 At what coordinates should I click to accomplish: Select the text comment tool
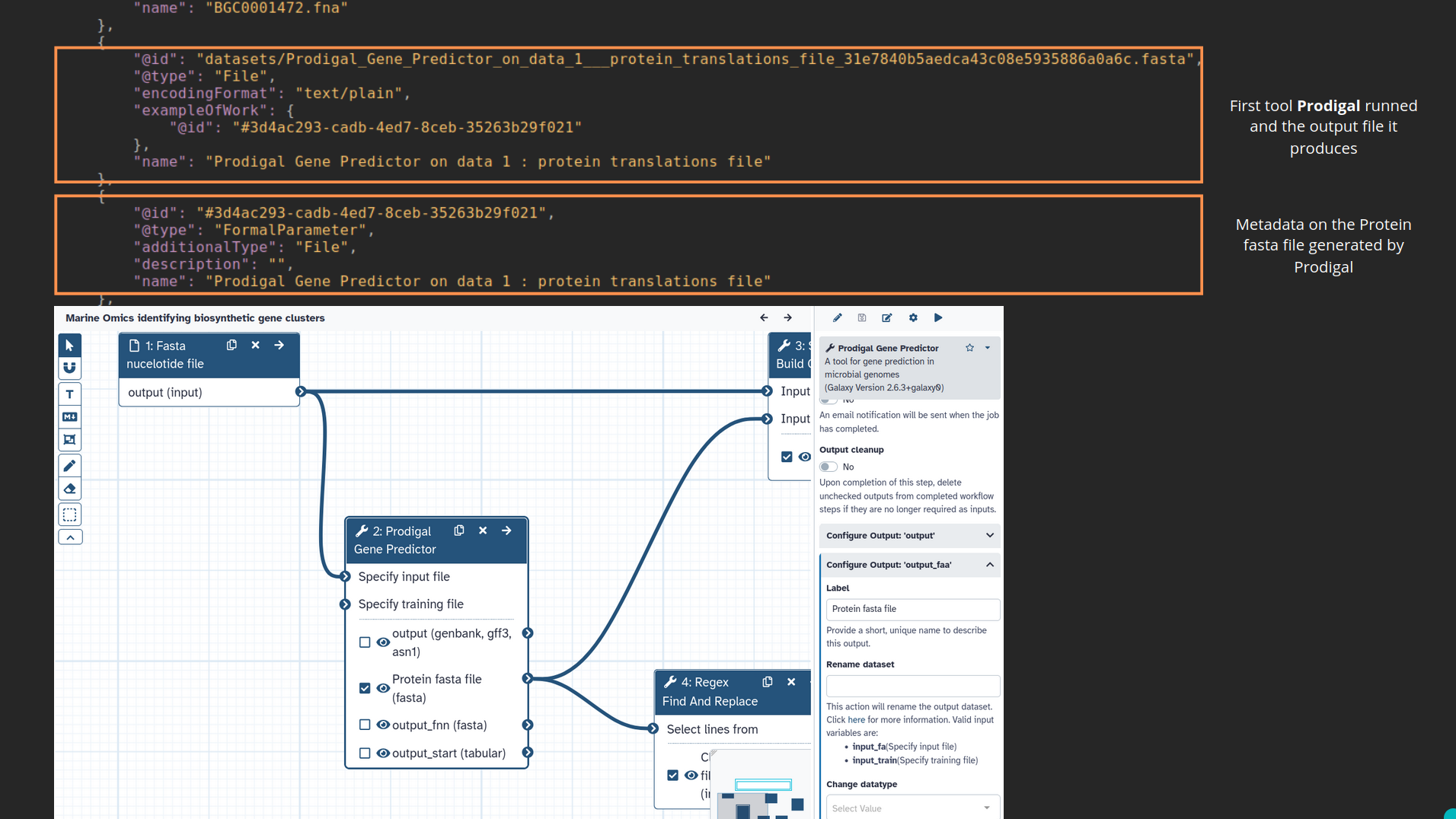pos(69,394)
